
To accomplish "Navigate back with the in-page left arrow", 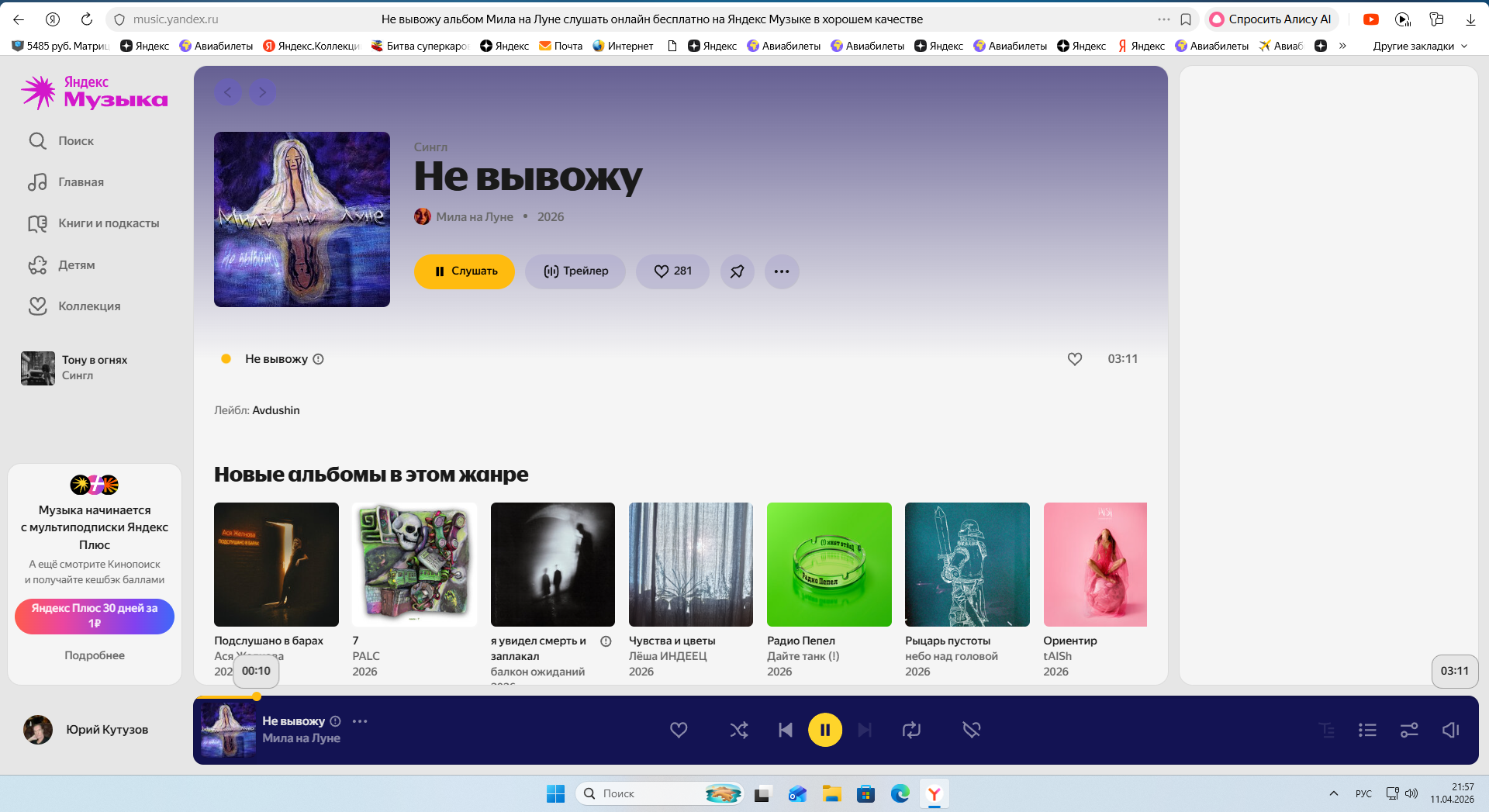I will tap(228, 92).
